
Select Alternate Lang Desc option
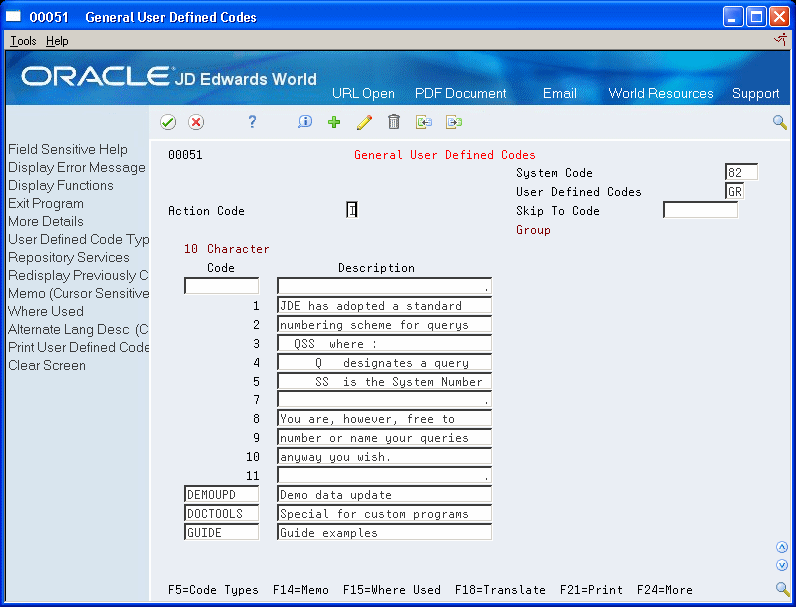(79, 329)
